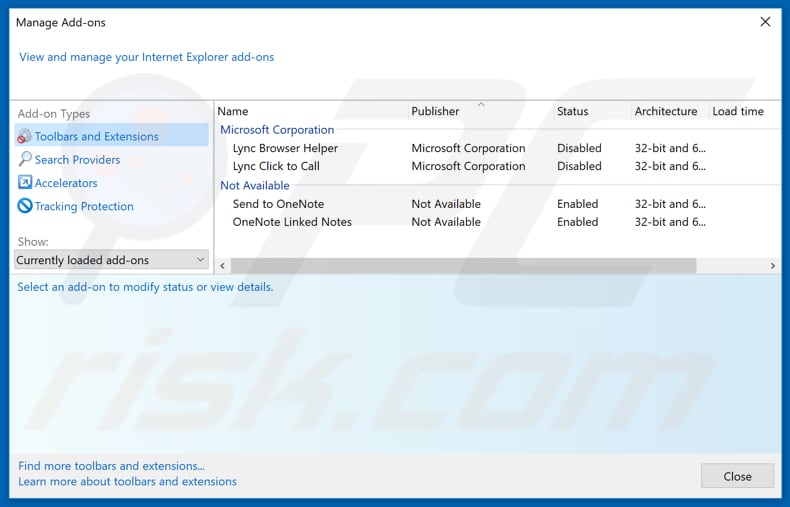Click the Accelerators arrow icon
790x507 pixels.
(25, 182)
